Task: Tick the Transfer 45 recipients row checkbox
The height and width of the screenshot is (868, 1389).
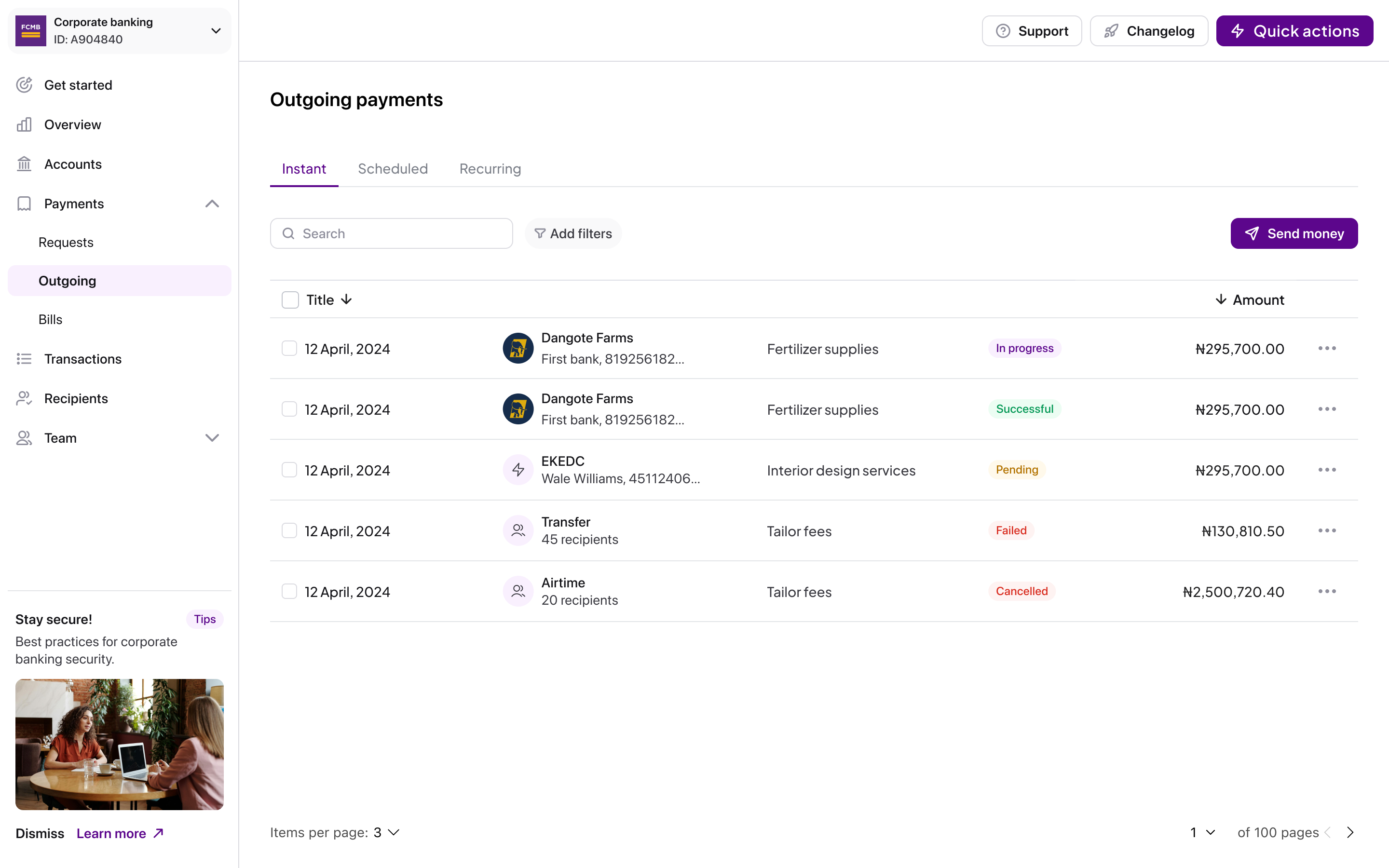Action: click(289, 531)
